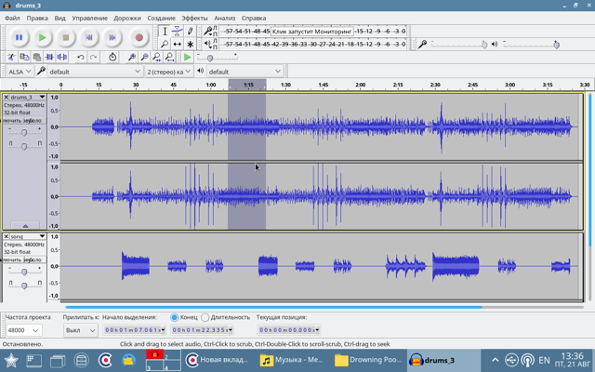Screen dimensions: 595x372
Task: Select the Envelope tool
Action: pyautogui.click(x=177, y=31)
